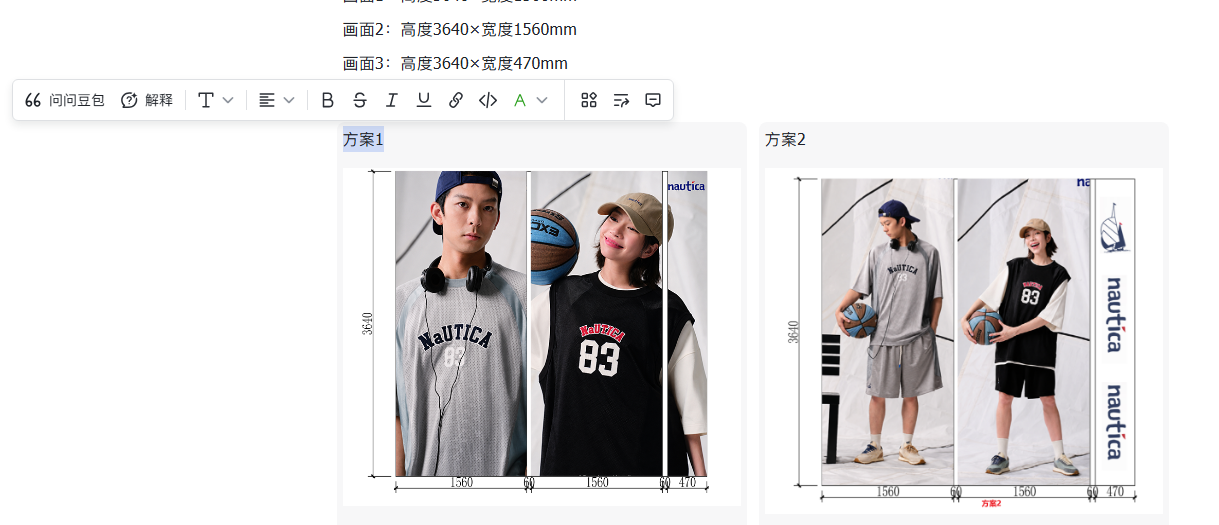Screen dimensions: 1219x525
Task: Click the 问问豆包 quote button
Action: [65, 100]
